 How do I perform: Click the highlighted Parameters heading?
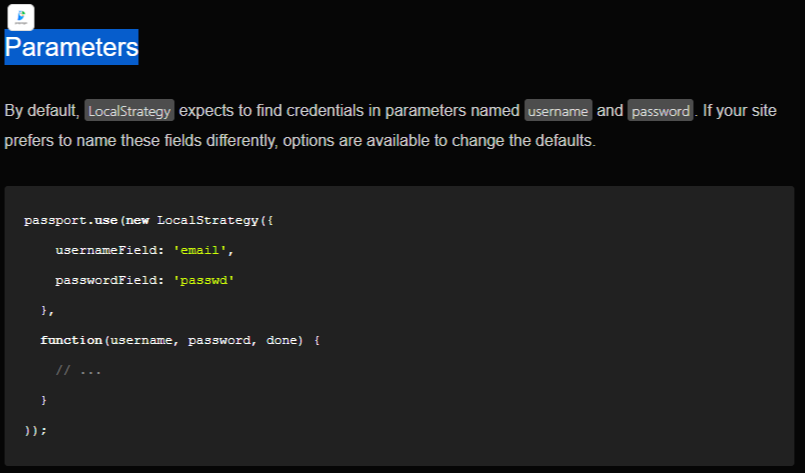[x=71, y=47]
